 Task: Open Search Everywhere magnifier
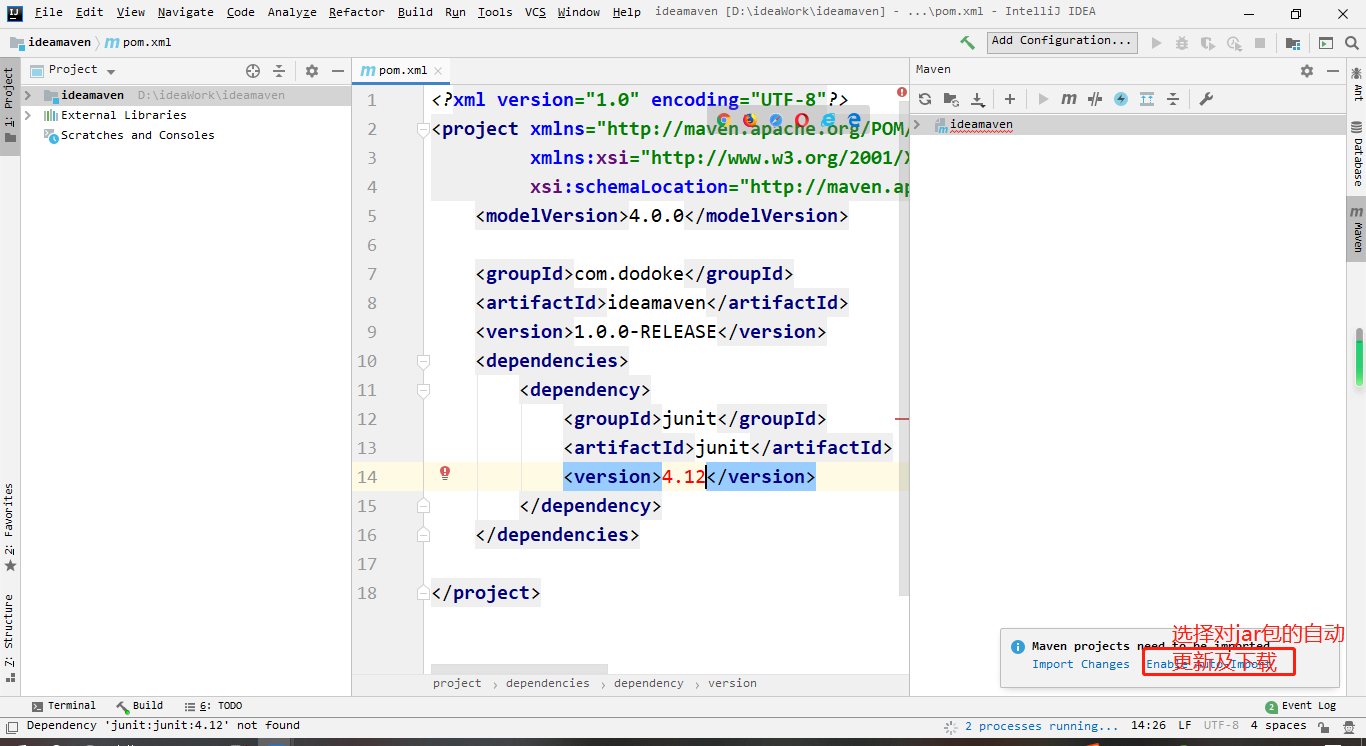1351,43
